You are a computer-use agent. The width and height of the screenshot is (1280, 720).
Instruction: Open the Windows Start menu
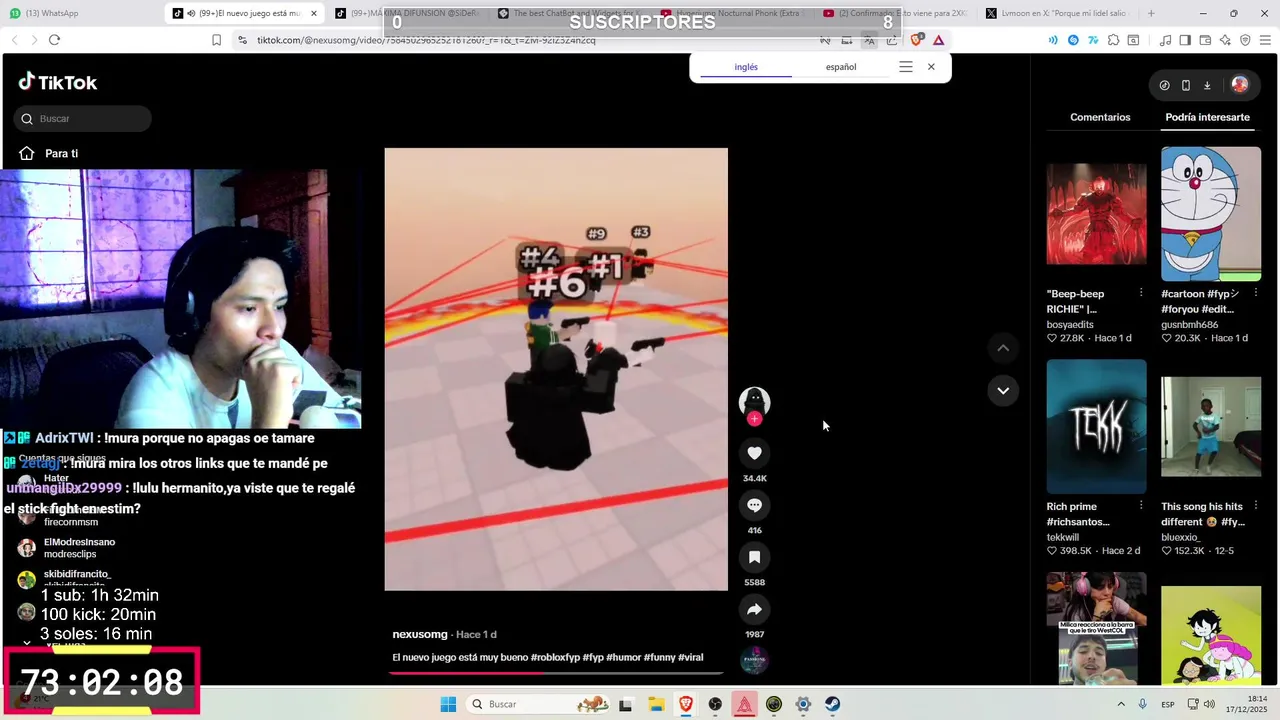point(448,704)
